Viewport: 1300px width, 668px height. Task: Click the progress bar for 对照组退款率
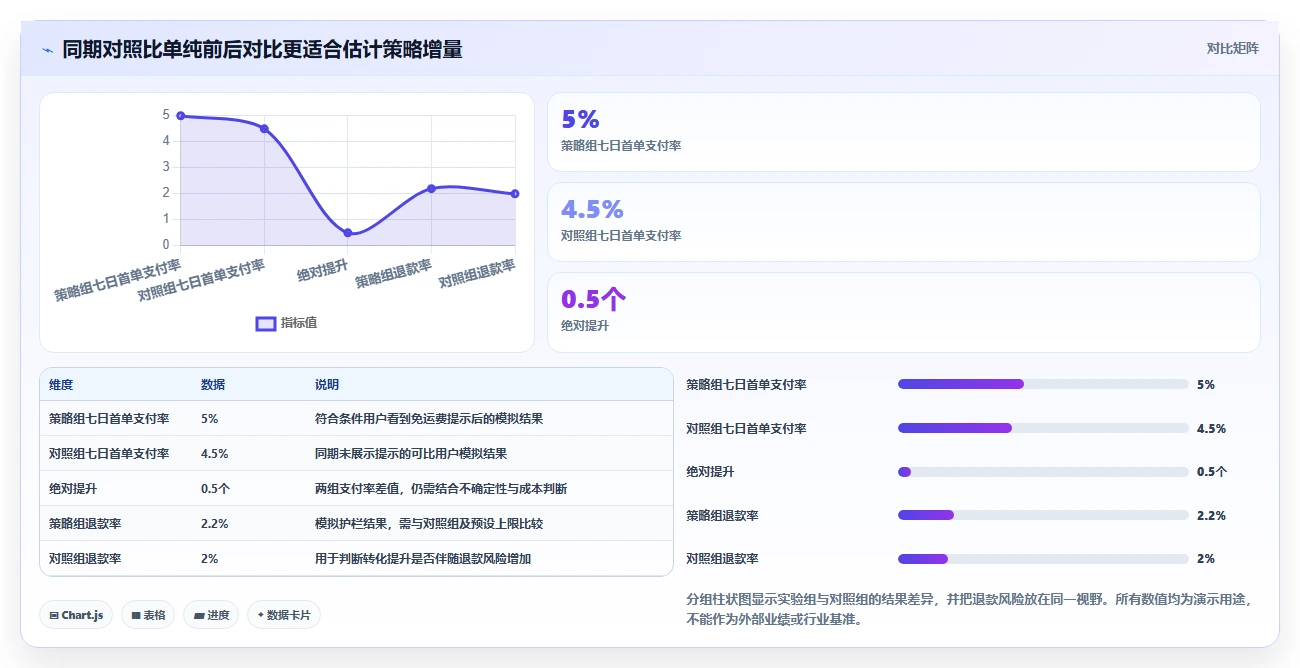[x=1043, y=559]
